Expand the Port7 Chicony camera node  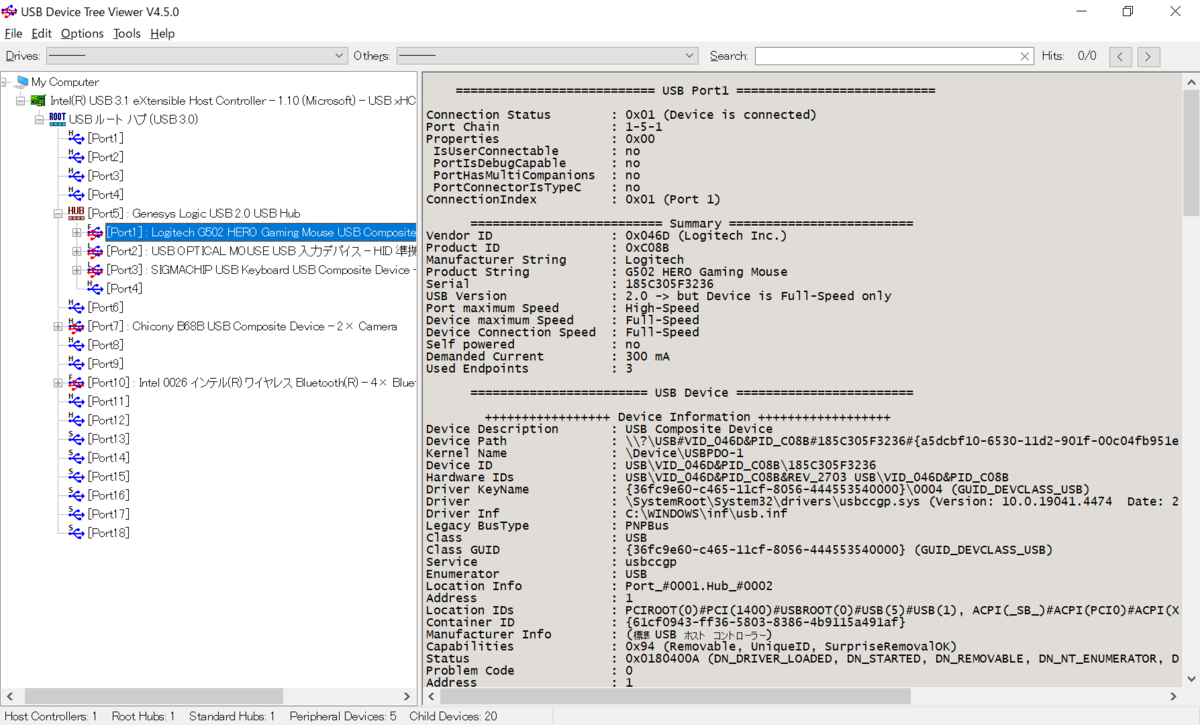58,326
